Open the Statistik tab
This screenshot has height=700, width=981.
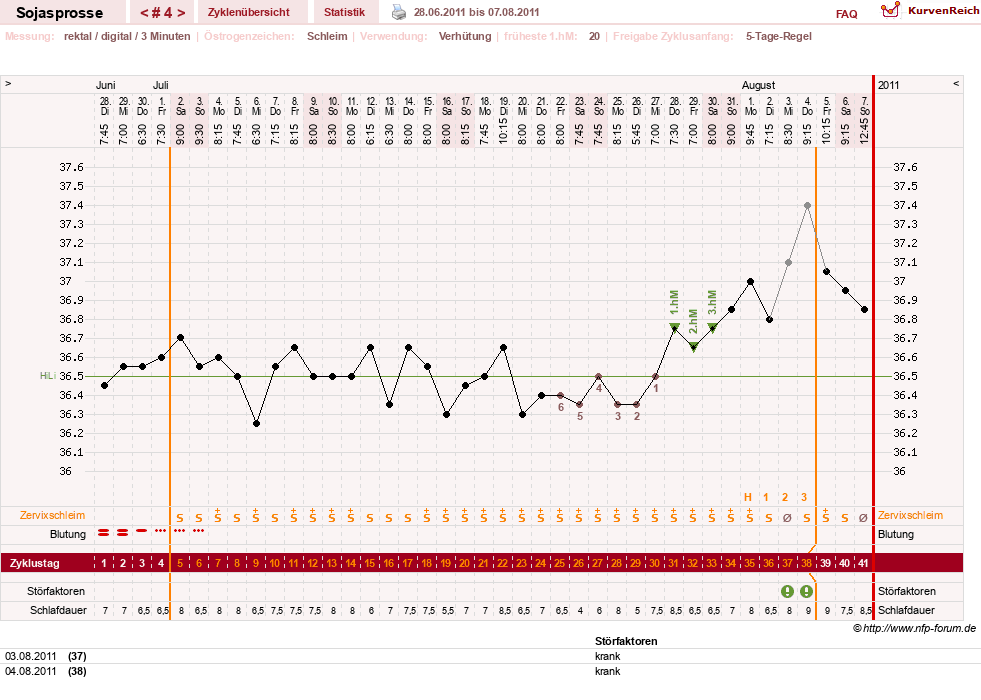[x=345, y=13]
